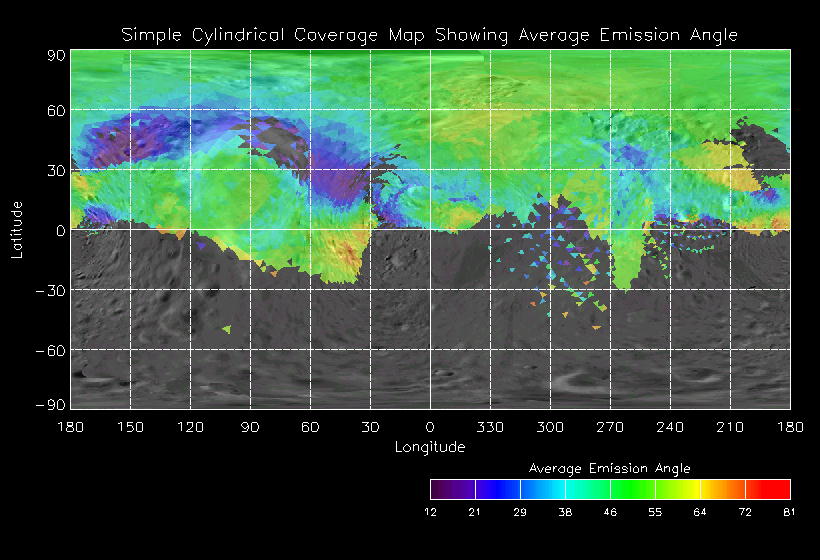The width and height of the screenshot is (820, 560).
Task: Click the 55 colorbar tick label
Action: [655, 512]
